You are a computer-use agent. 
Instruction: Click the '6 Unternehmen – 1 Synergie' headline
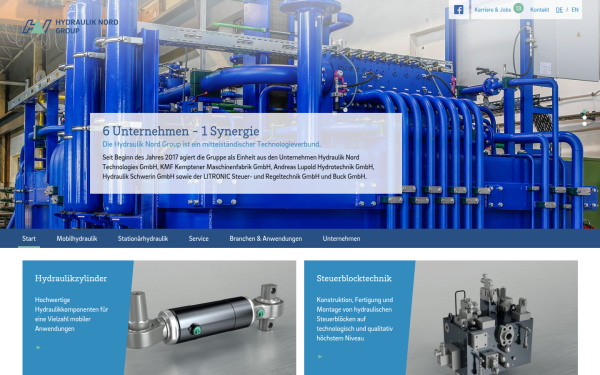tap(181, 131)
